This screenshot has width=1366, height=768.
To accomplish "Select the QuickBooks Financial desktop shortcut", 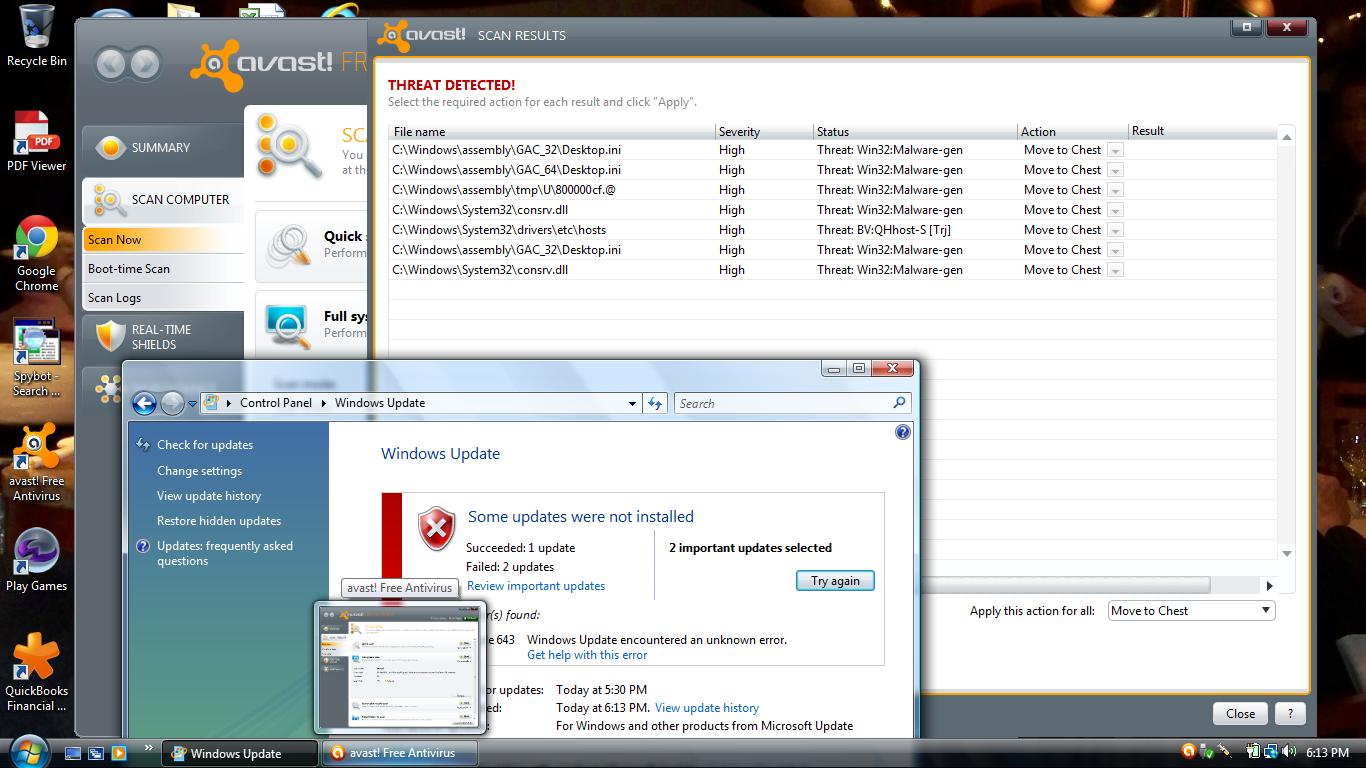I will (36, 672).
